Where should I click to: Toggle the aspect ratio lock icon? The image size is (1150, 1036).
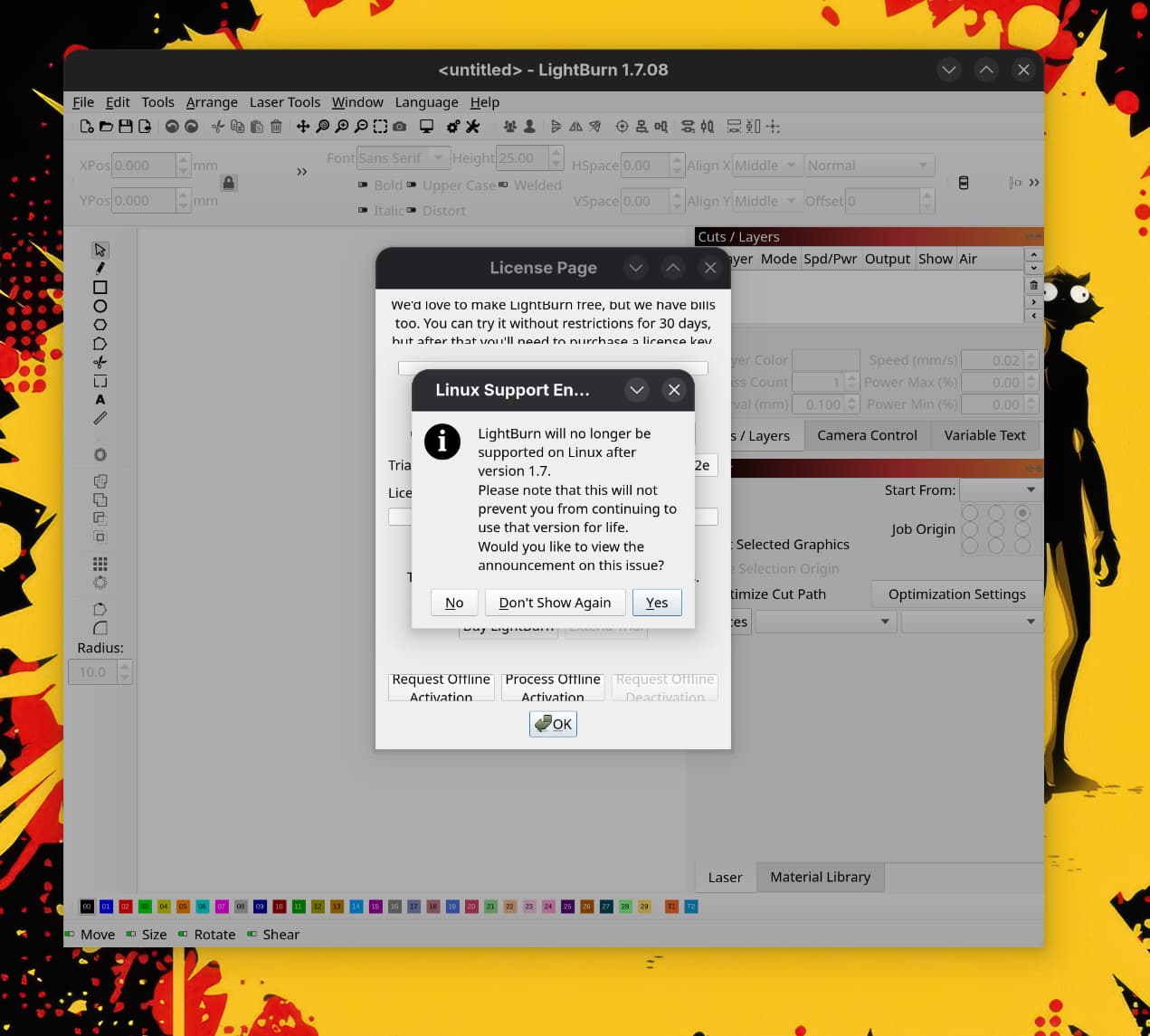[229, 183]
